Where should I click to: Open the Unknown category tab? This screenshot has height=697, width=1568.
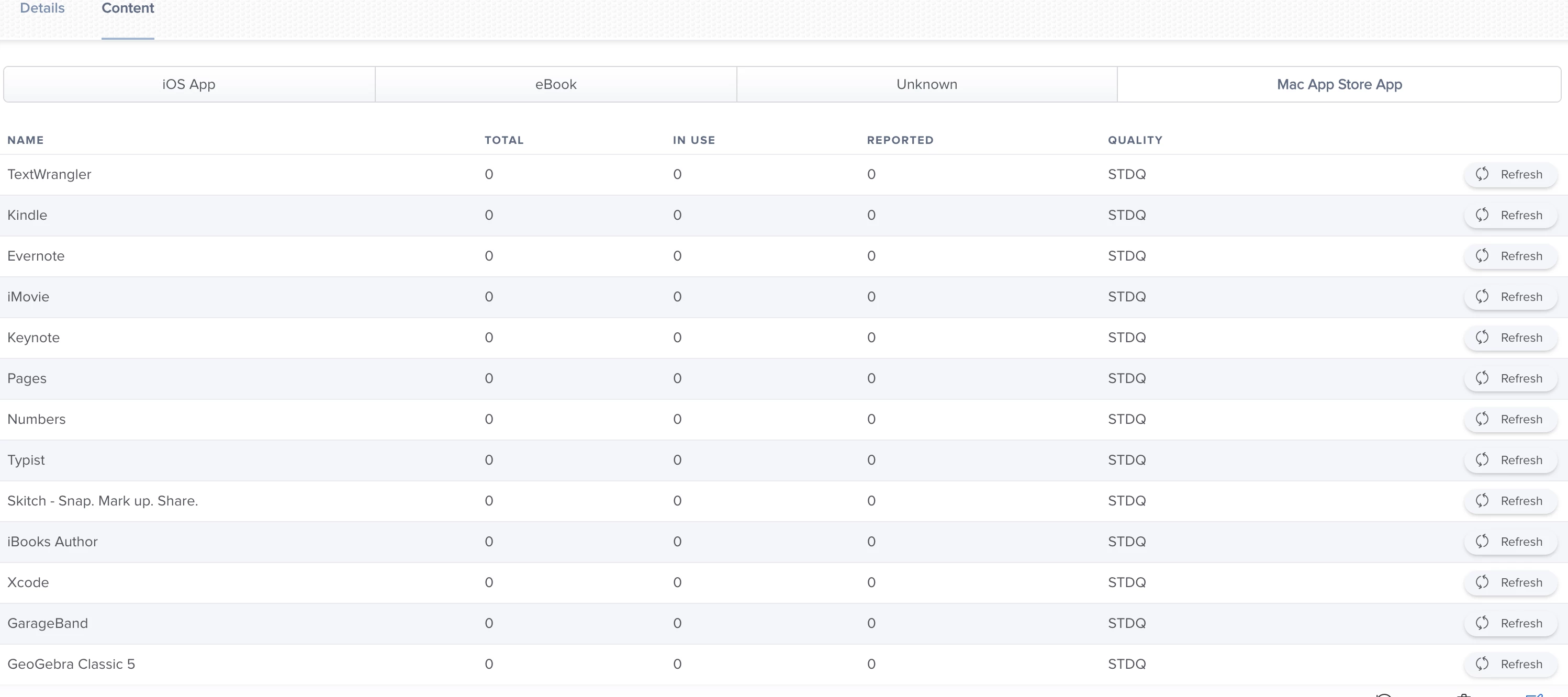926,84
